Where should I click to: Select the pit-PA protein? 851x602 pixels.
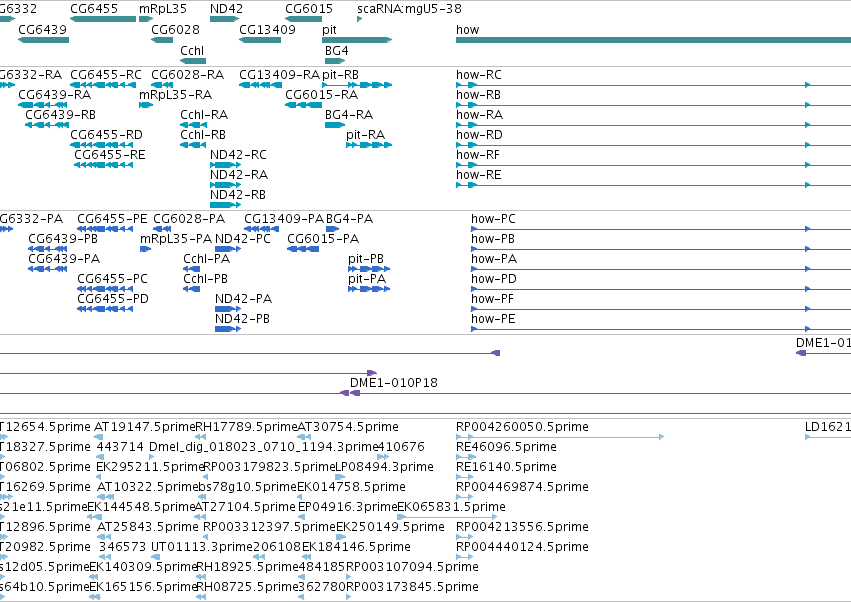(369, 289)
